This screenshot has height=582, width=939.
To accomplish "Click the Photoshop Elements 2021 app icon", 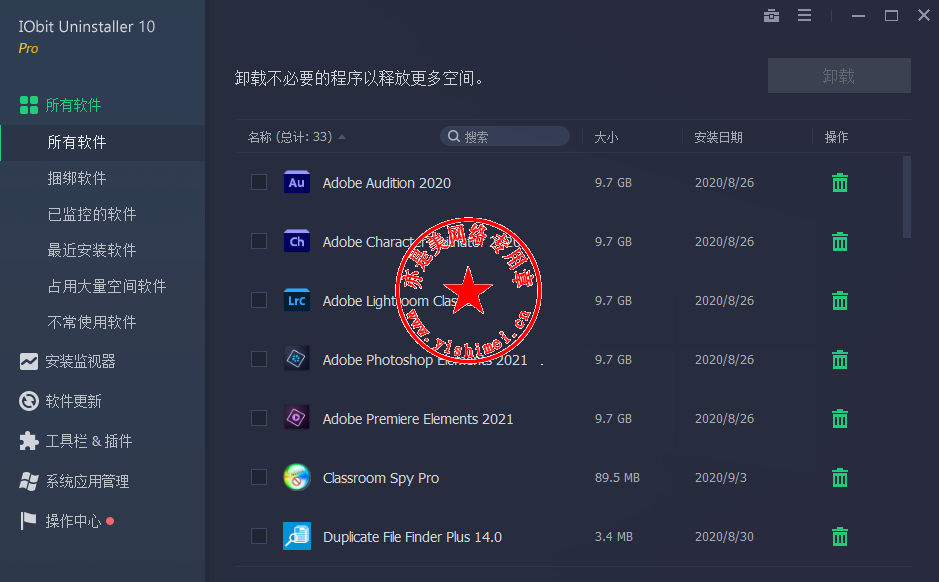I will (296, 359).
